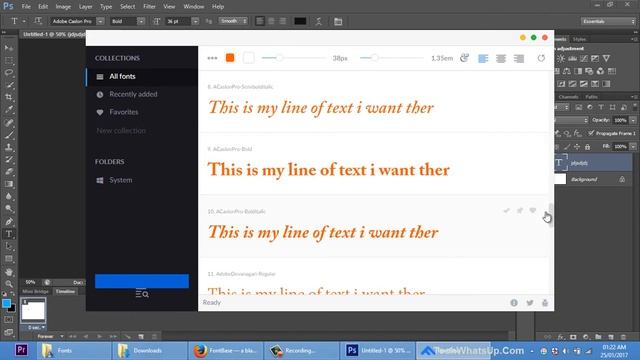Open the File menu

(26, 7)
